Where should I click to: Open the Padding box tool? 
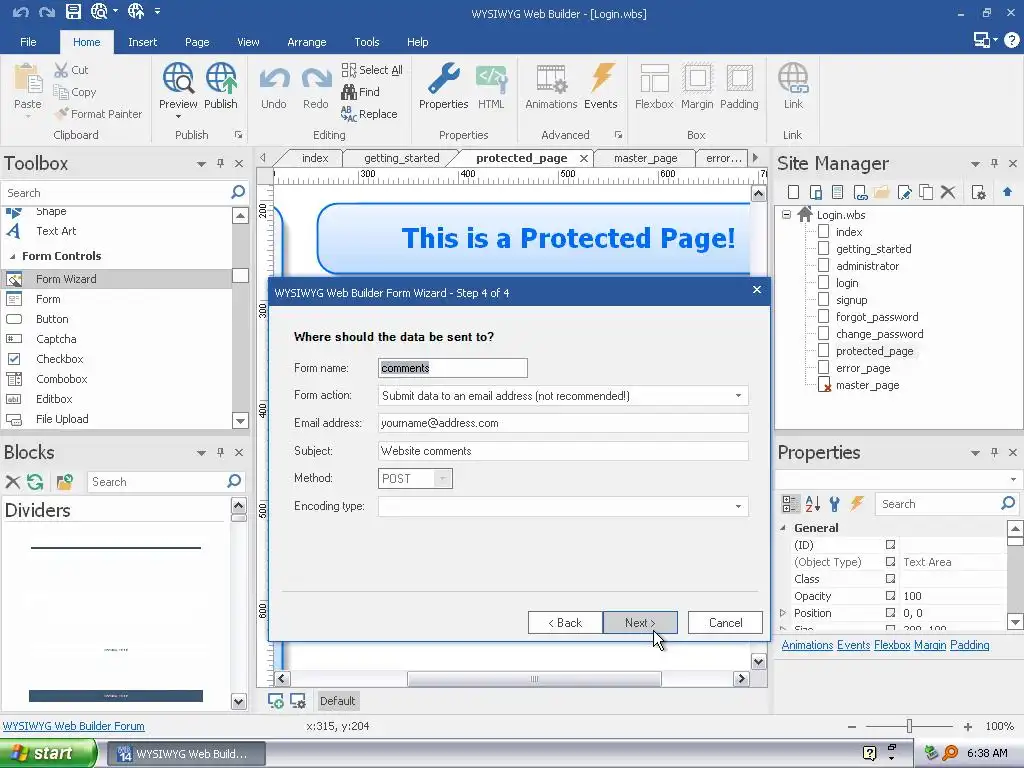739,86
